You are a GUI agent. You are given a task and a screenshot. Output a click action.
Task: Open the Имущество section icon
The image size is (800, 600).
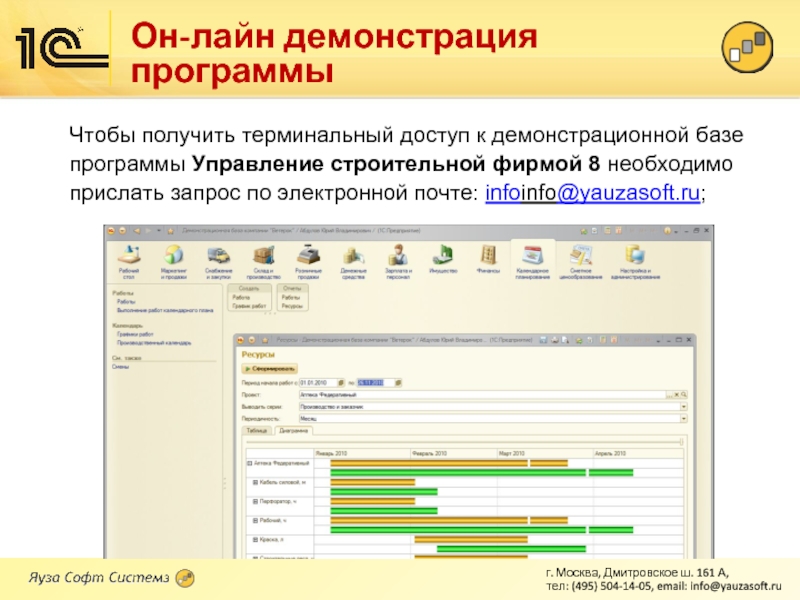coord(443,255)
